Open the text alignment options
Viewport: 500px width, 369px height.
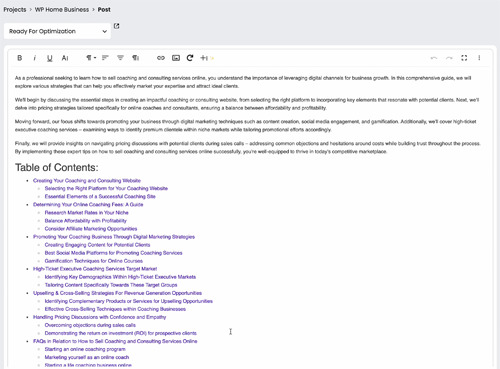[x=105, y=58]
